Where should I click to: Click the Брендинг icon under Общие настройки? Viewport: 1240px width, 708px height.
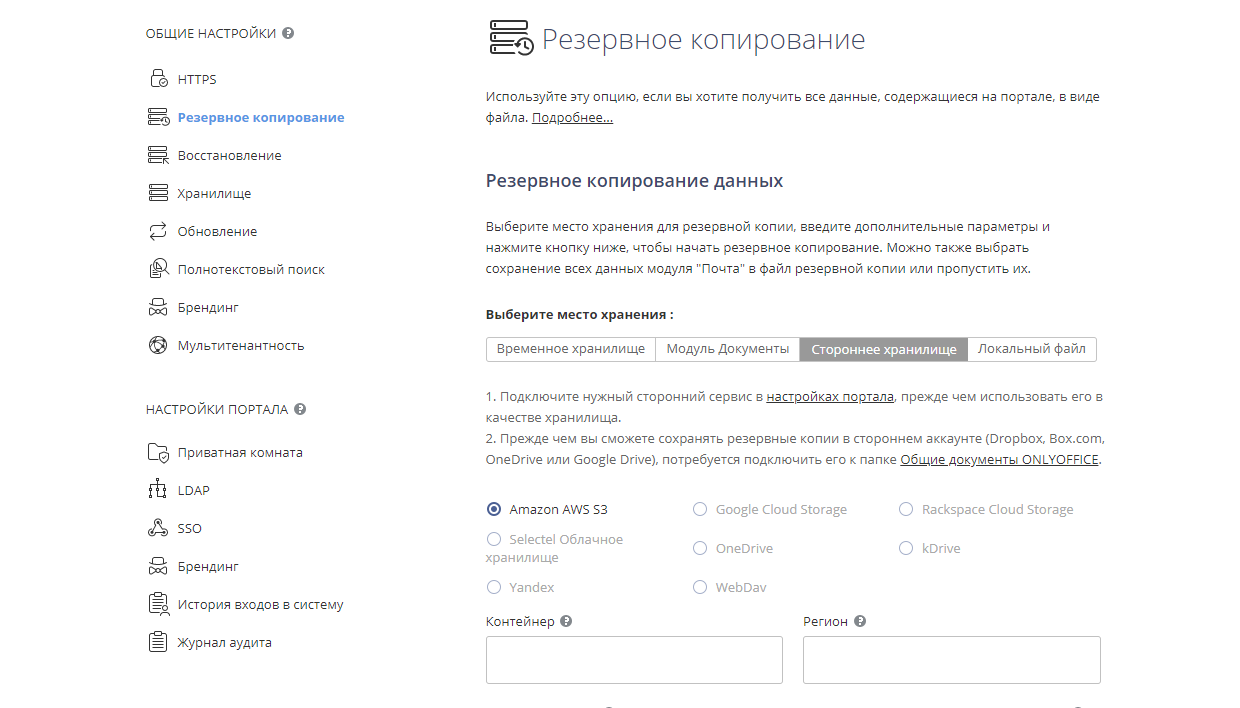158,307
